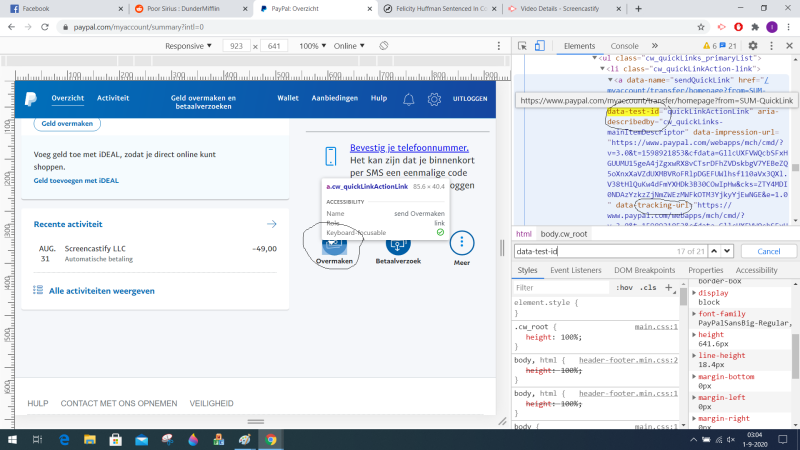Screen dimensions: 800x450
Task: Open File Explorer from the taskbar
Action: pos(87,439)
